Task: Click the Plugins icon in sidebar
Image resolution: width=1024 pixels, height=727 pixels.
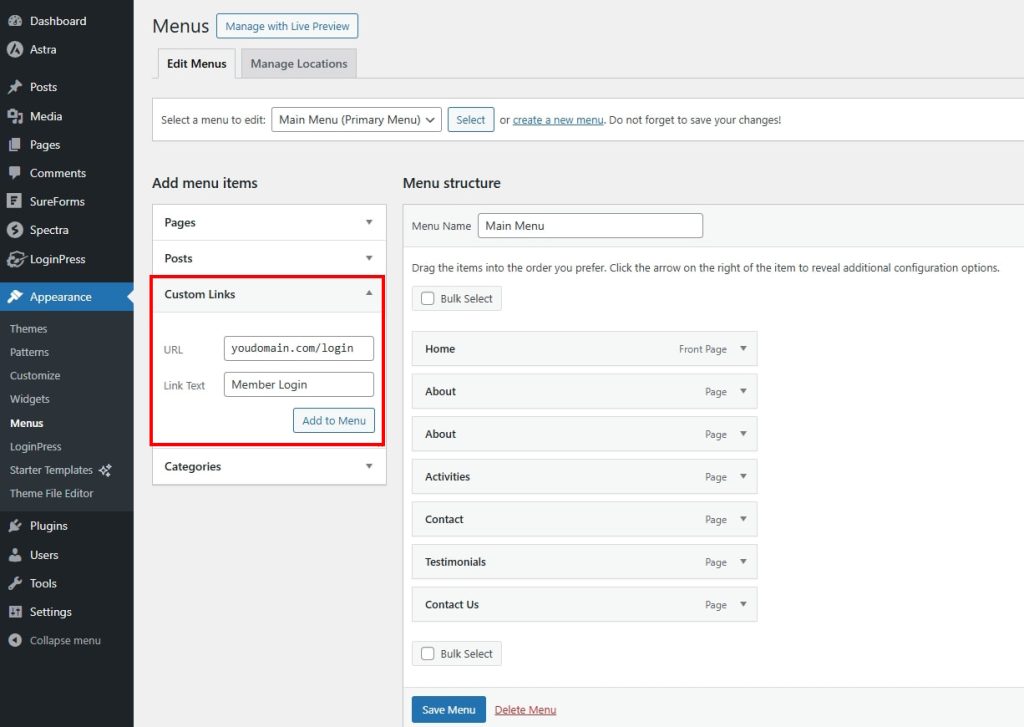Action: click(15, 526)
